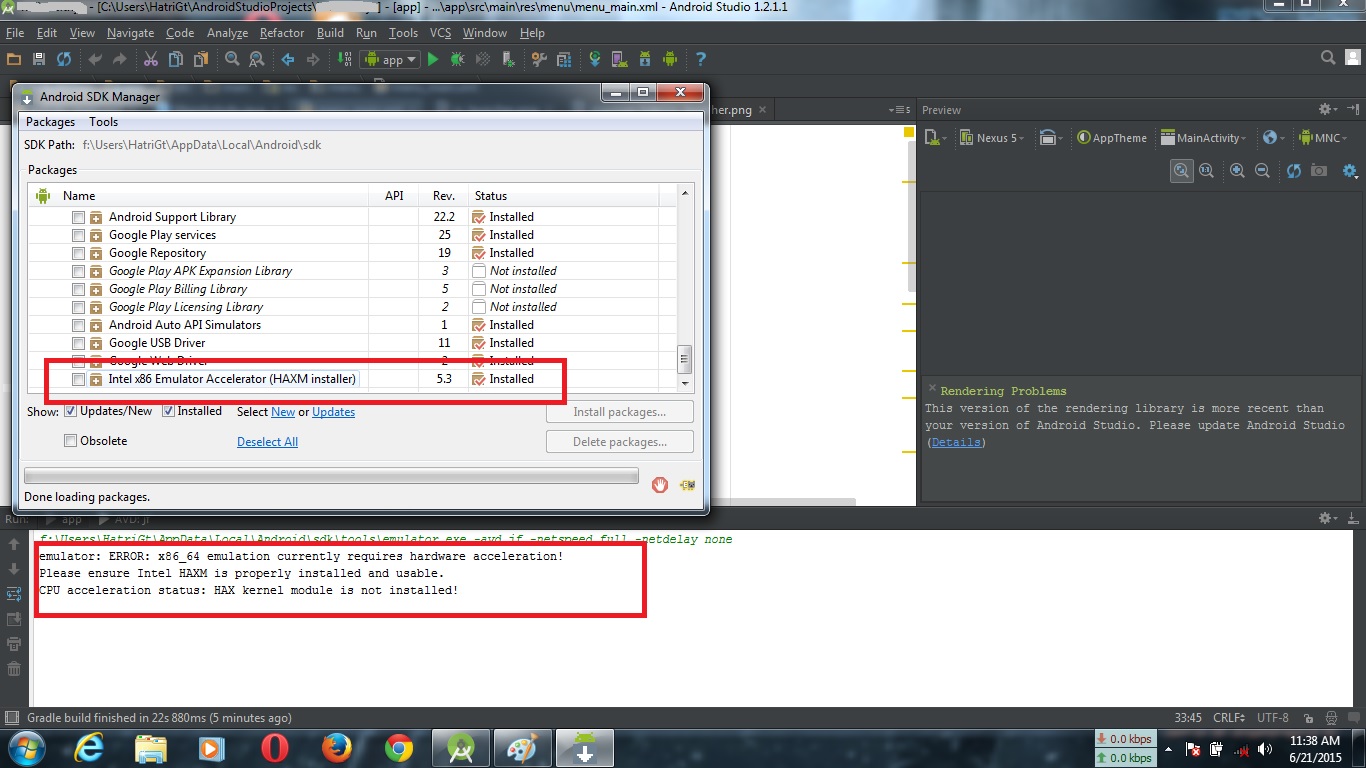Open Google Chrome from the taskbar
This screenshot has height=768, width=1366.
tap(398, 748)
